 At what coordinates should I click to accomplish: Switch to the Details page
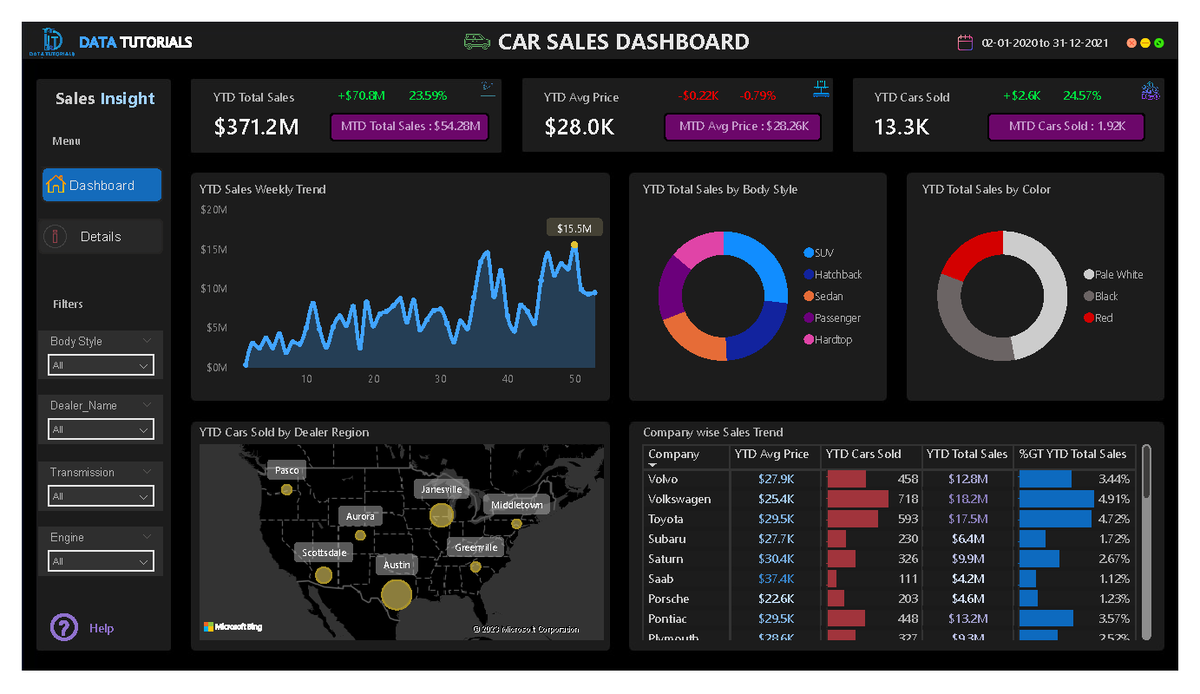click(101, 235)
